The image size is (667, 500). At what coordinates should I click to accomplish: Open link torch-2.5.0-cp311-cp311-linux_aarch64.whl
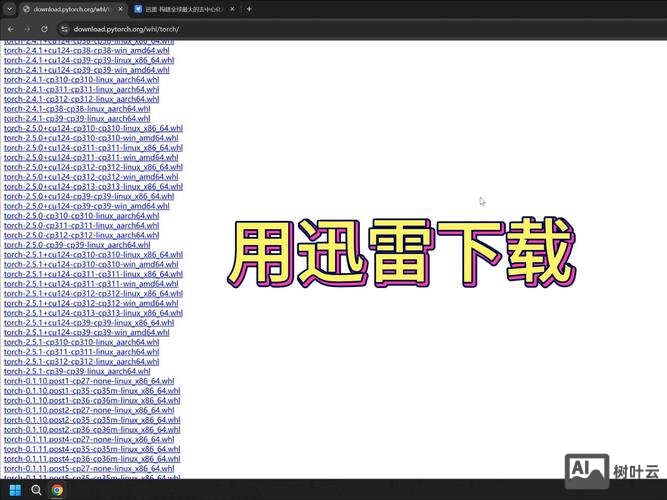click(81, 226)
